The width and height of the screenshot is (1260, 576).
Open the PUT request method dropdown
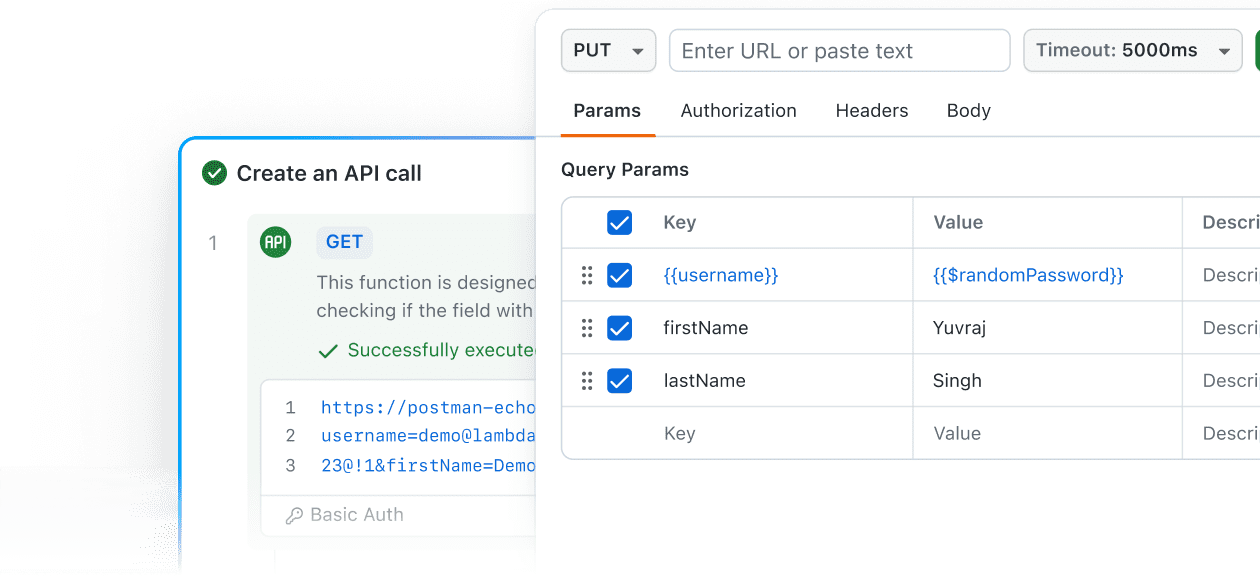tap(608, 50)
